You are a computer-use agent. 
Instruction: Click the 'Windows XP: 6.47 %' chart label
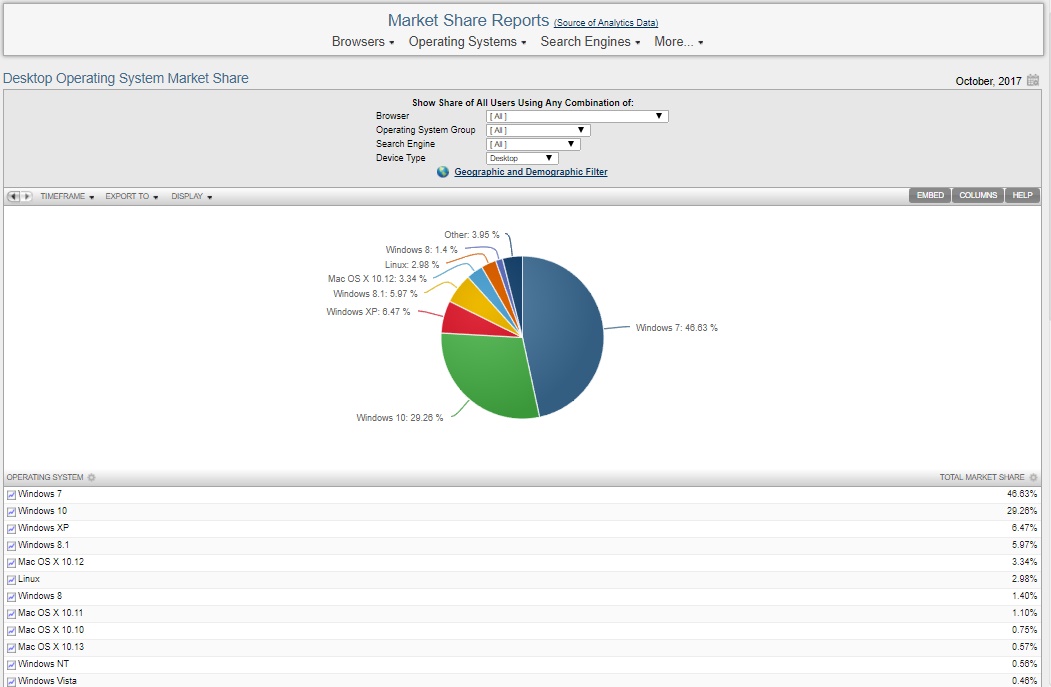tap(368, 312)
